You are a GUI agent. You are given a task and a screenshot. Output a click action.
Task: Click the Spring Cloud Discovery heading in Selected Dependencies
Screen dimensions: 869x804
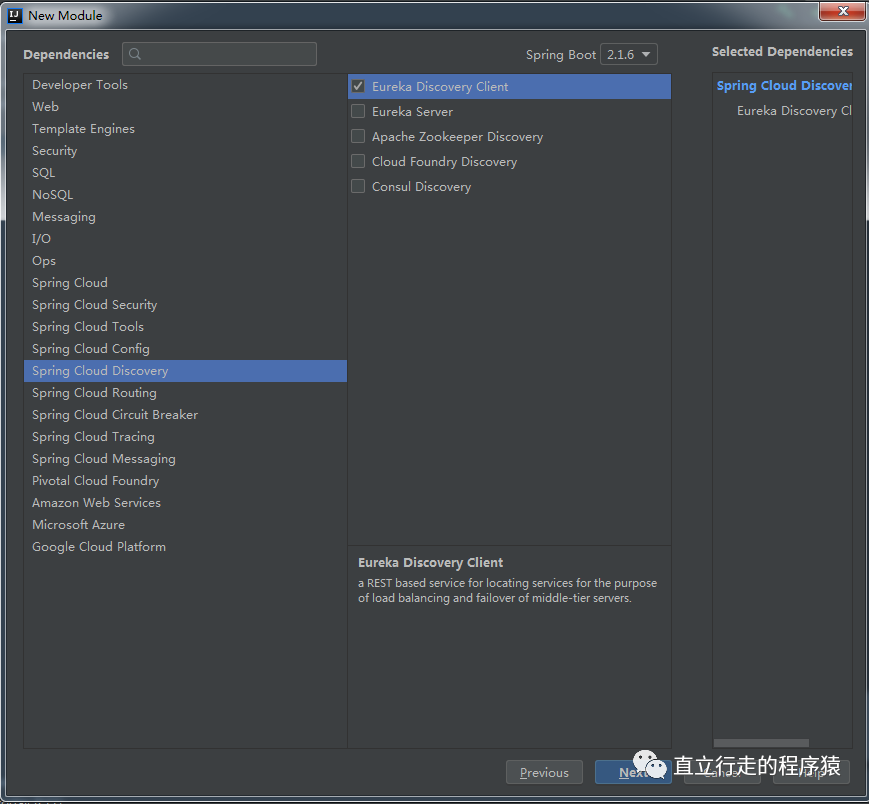pyautogui.click(x=784, y=85)
